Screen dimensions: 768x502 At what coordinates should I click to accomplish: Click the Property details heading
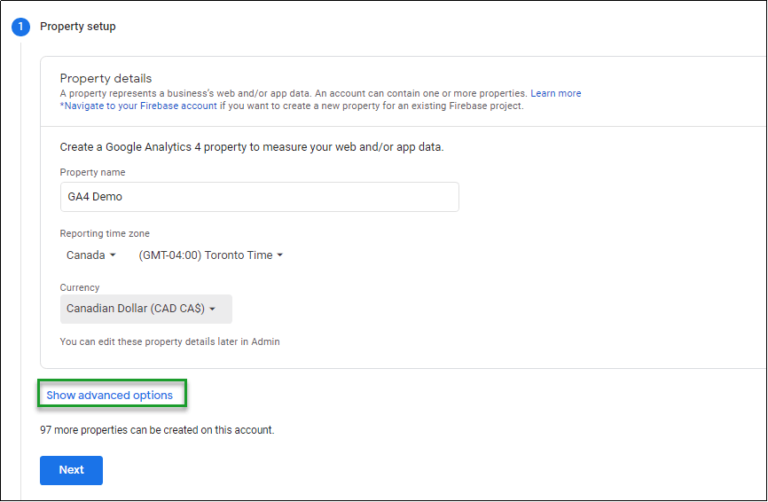pyautogui.click(x=106, y=78)
